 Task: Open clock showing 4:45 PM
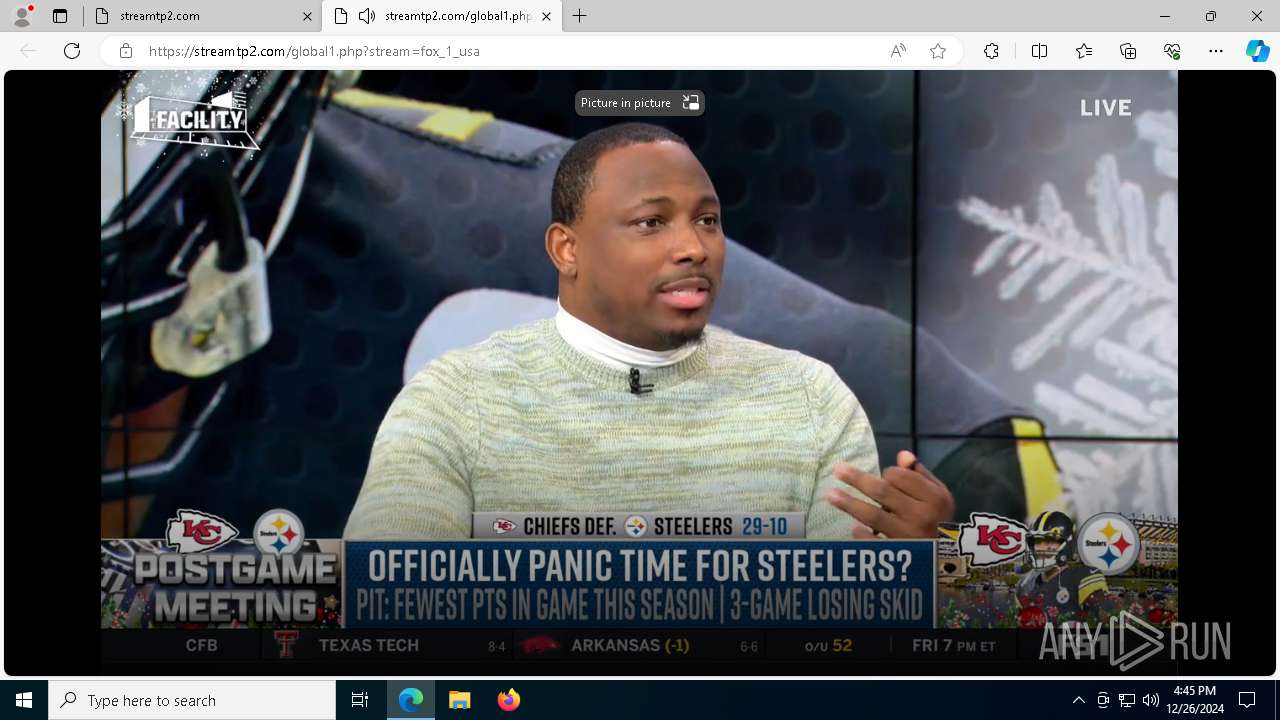point(1194,700)
